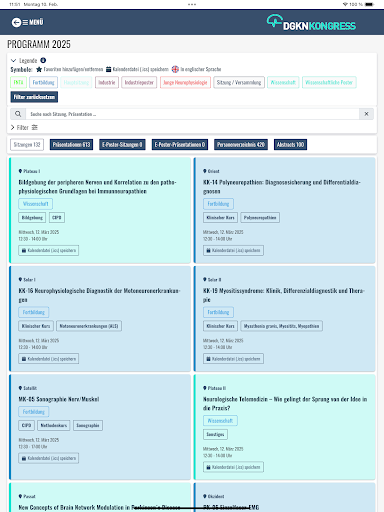384x512 pixels.
Task: Click the Fortbildung tag on the KK-14 card
Action: click(x=218, y=204)
